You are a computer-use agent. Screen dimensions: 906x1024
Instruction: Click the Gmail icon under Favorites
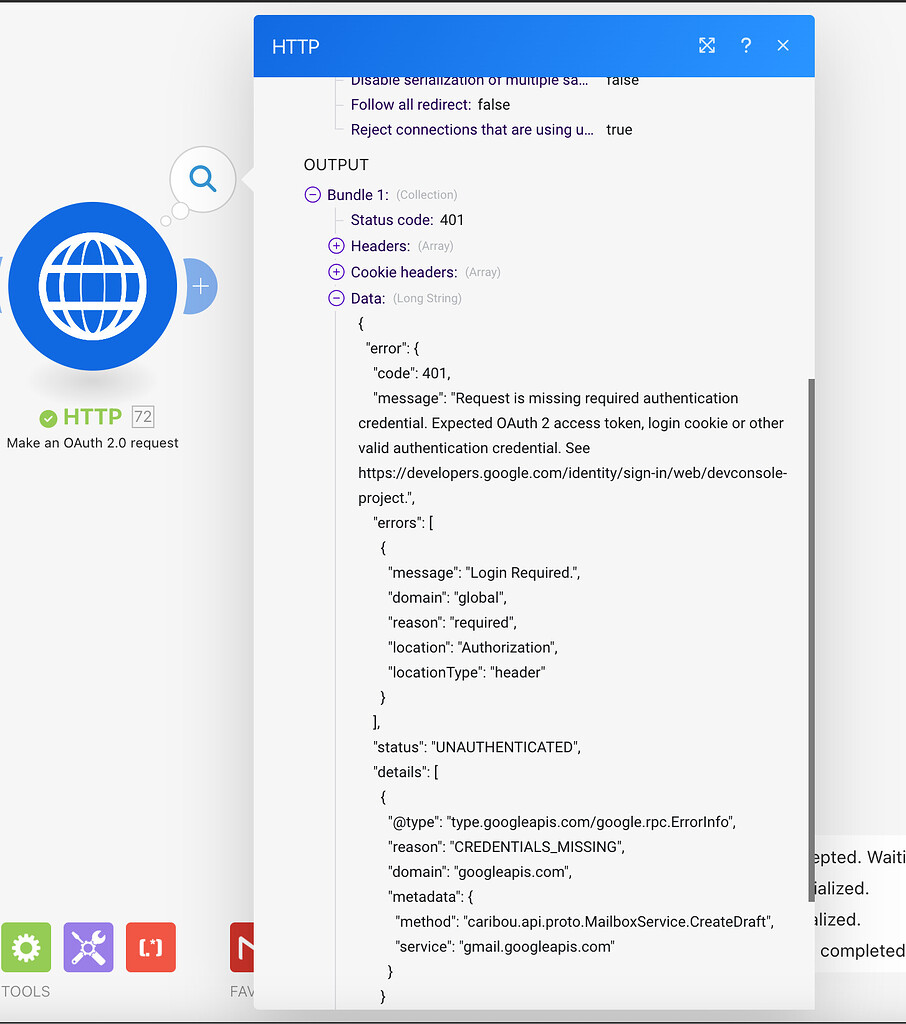click(243, 947)
